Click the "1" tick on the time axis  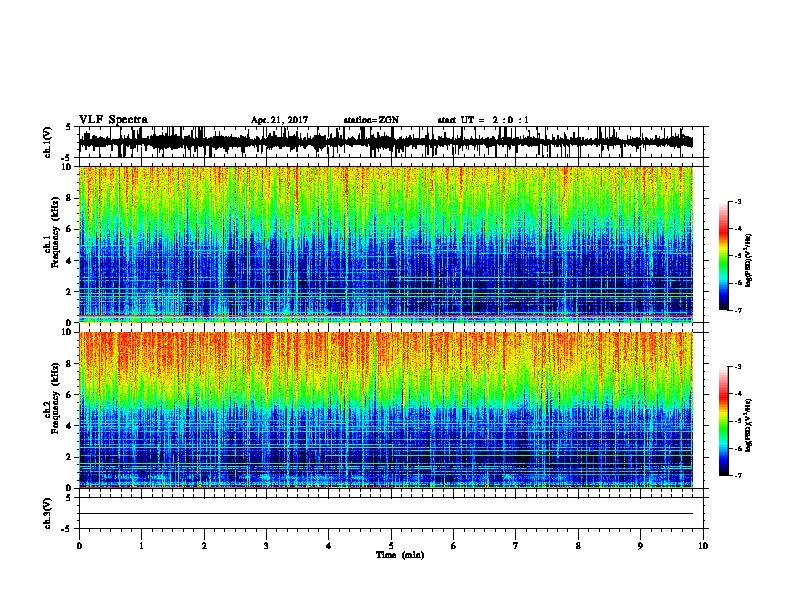pos(141,546)
